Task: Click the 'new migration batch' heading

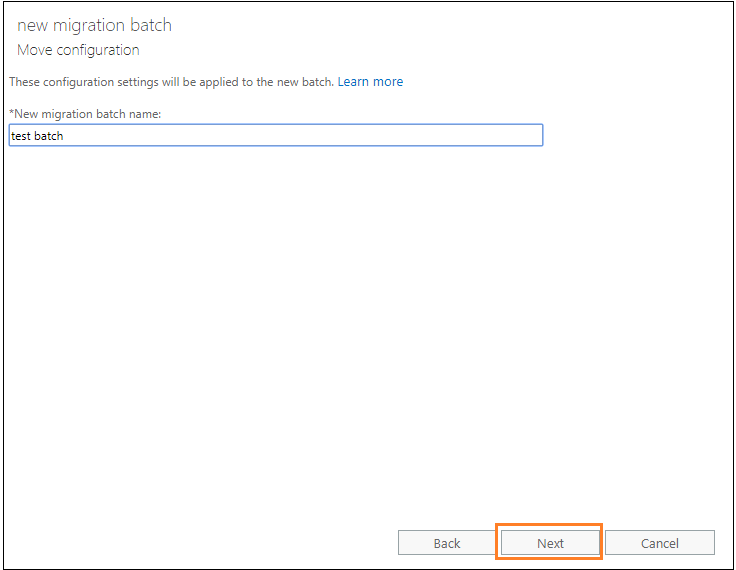Action: click(x=94, y=25)
